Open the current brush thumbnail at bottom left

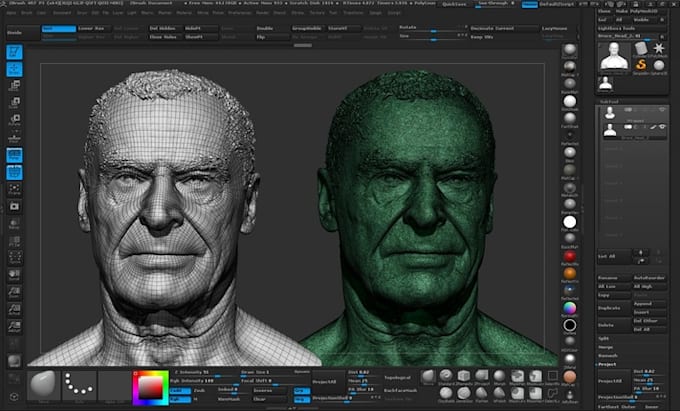click(43, 385)
